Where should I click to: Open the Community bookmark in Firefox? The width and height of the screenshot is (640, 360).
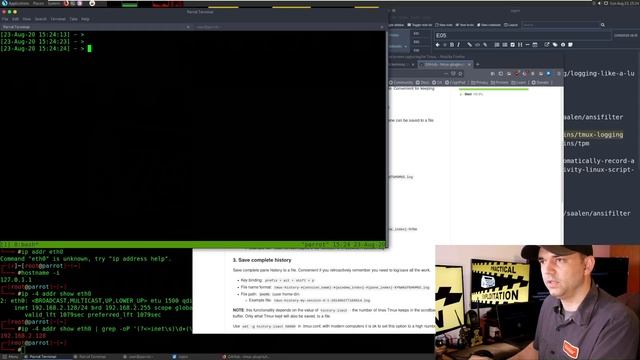pos(401,82)
